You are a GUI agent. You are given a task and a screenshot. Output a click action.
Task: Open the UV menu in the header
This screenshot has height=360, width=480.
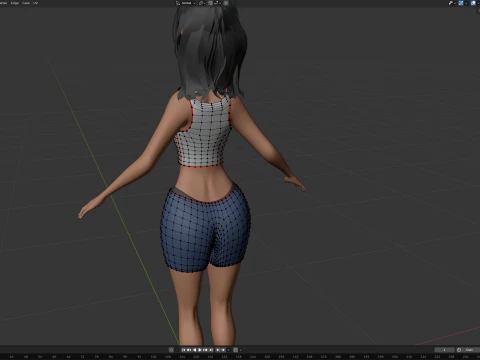[35, 3]
